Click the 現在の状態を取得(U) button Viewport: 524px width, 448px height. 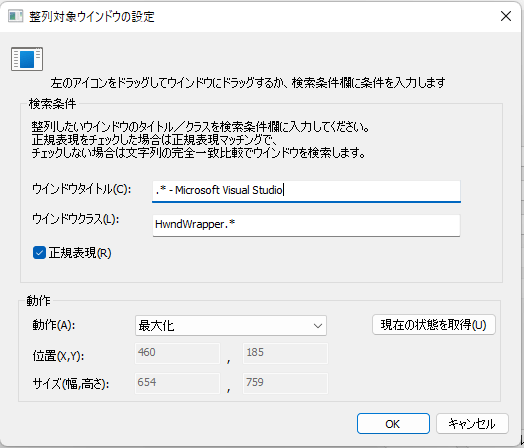pyautogui.click(x=433, y=324)
